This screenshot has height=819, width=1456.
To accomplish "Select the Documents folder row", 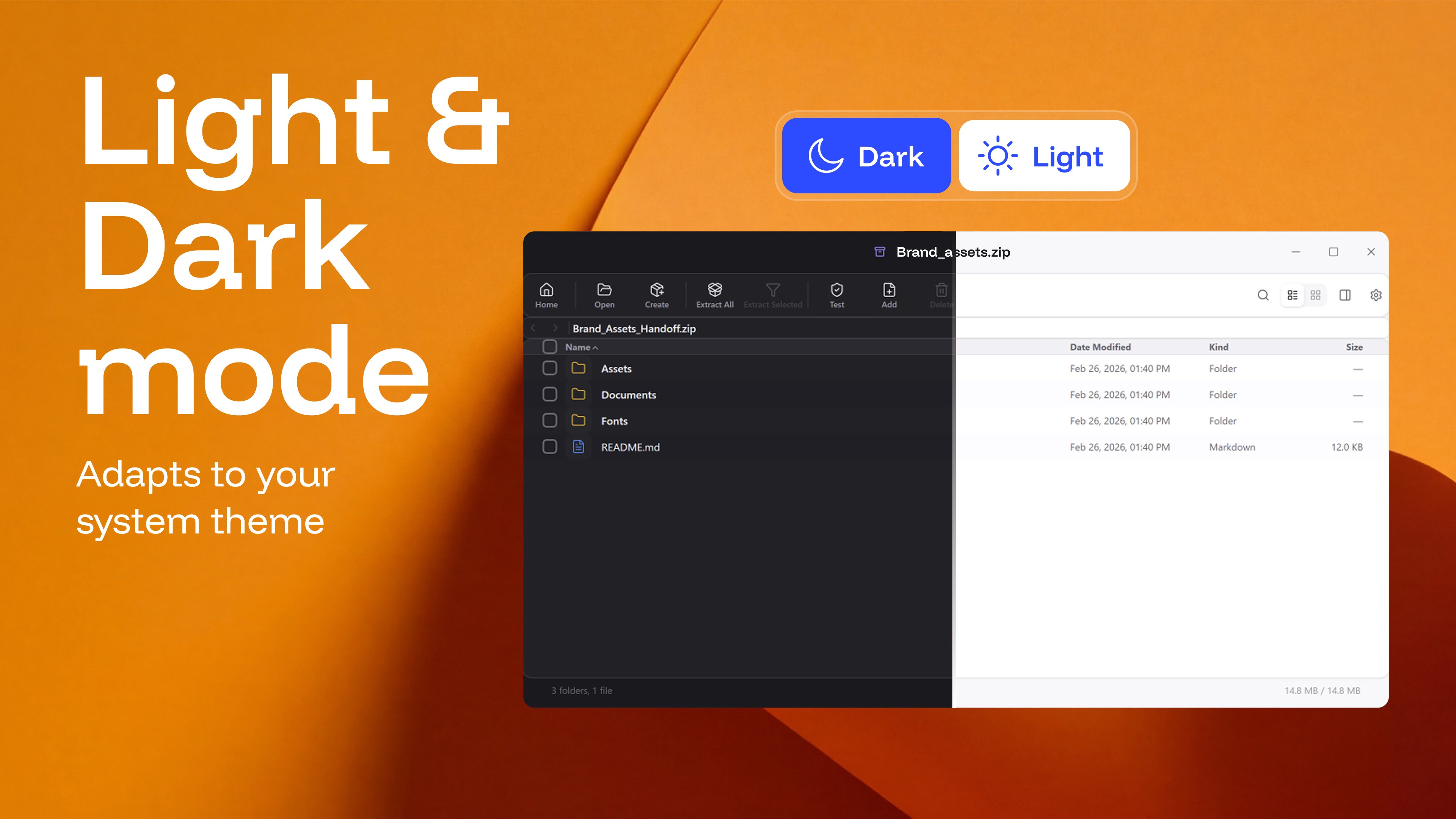I will click(x=956, y=394).
